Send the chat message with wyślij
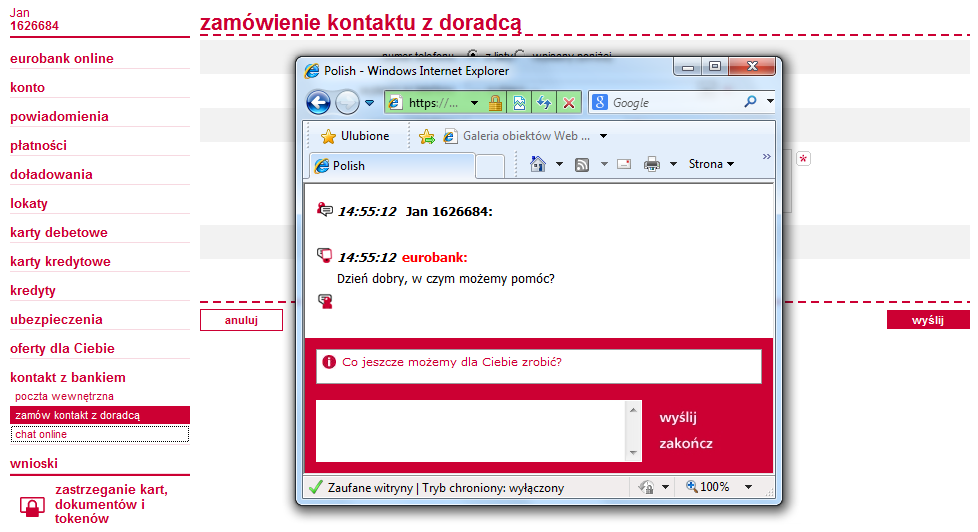This screenshot has width=978, height=532. [x=678, y=417]
